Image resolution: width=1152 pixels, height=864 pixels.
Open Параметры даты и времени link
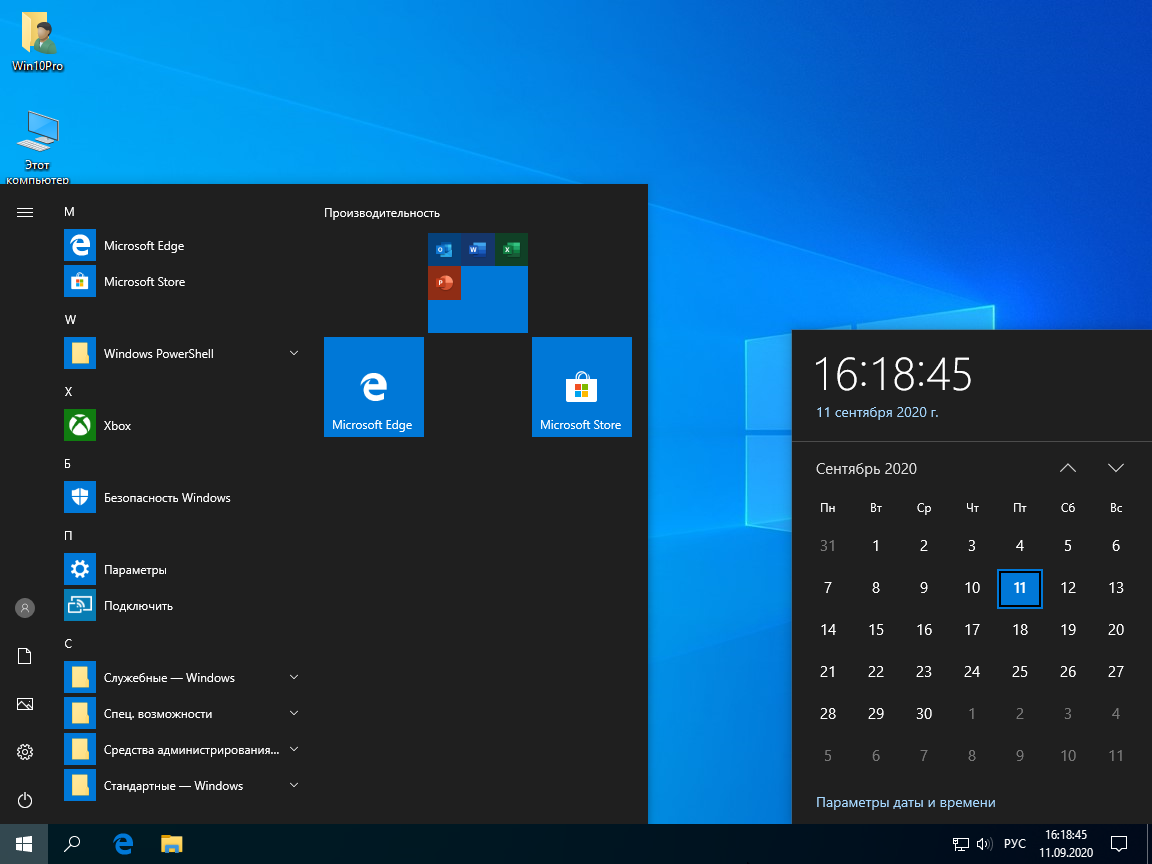[x=905, y=802]
